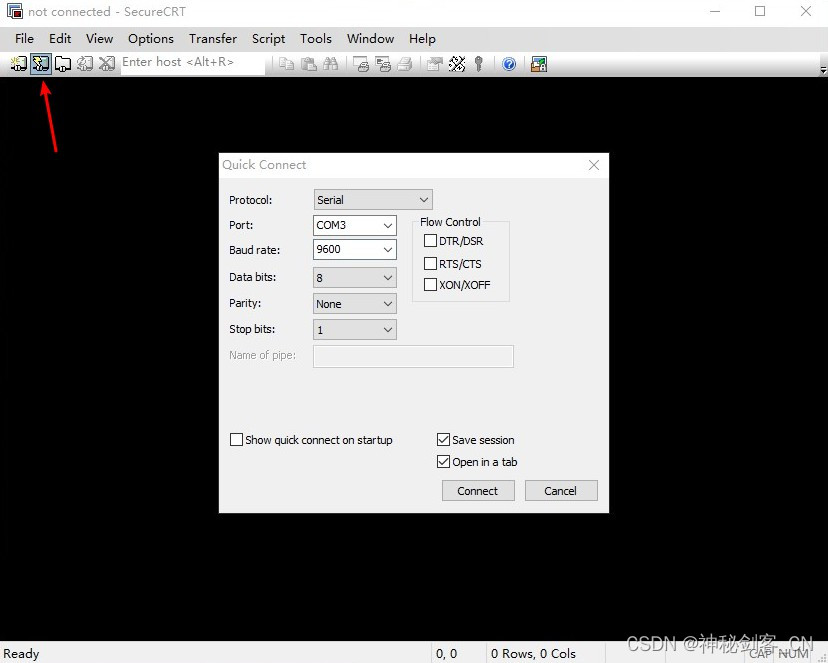
Task: Open Session Options toolbar icon
Action: pos(435,64)
